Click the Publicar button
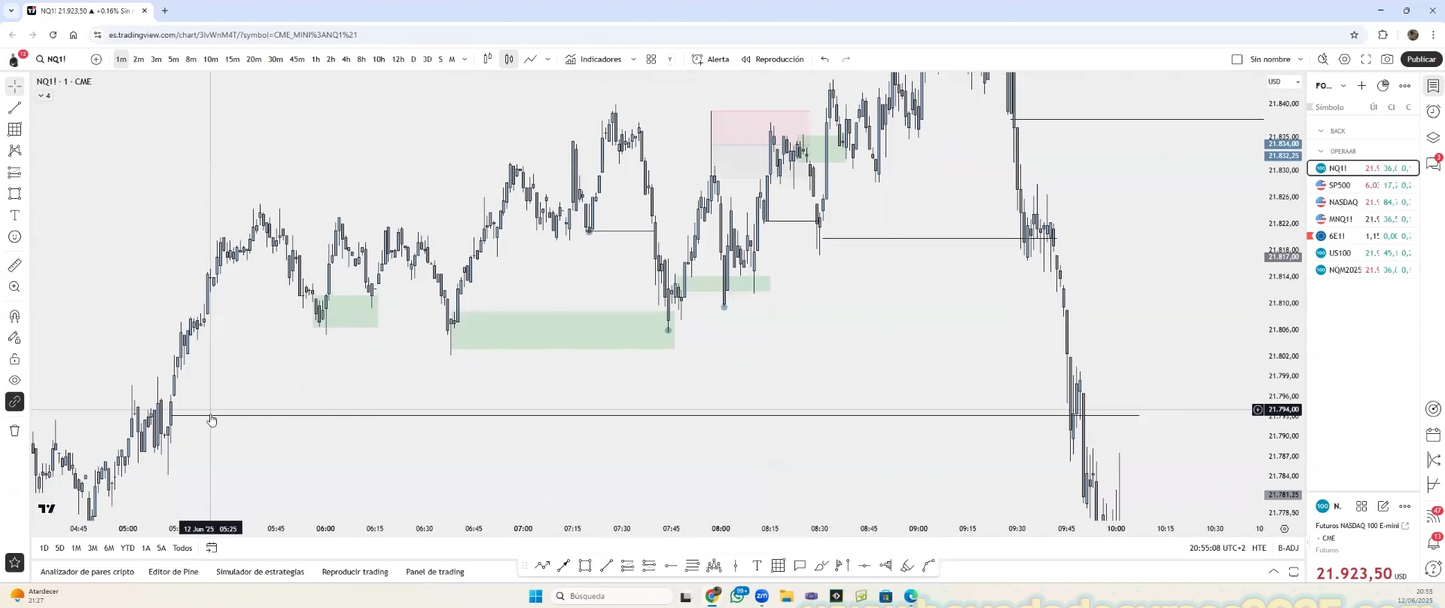This screenshot has width=1445, height=608. coord(1421,59)
